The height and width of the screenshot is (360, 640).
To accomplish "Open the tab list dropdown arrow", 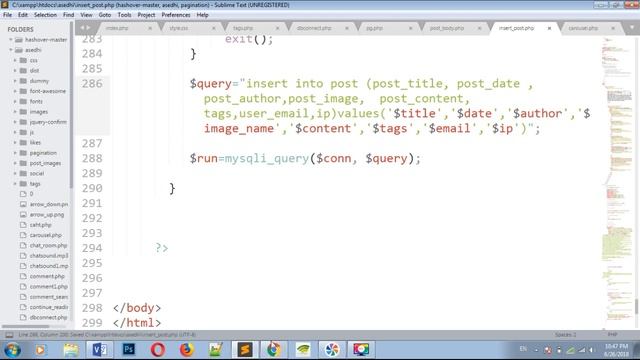I will 632,28.
